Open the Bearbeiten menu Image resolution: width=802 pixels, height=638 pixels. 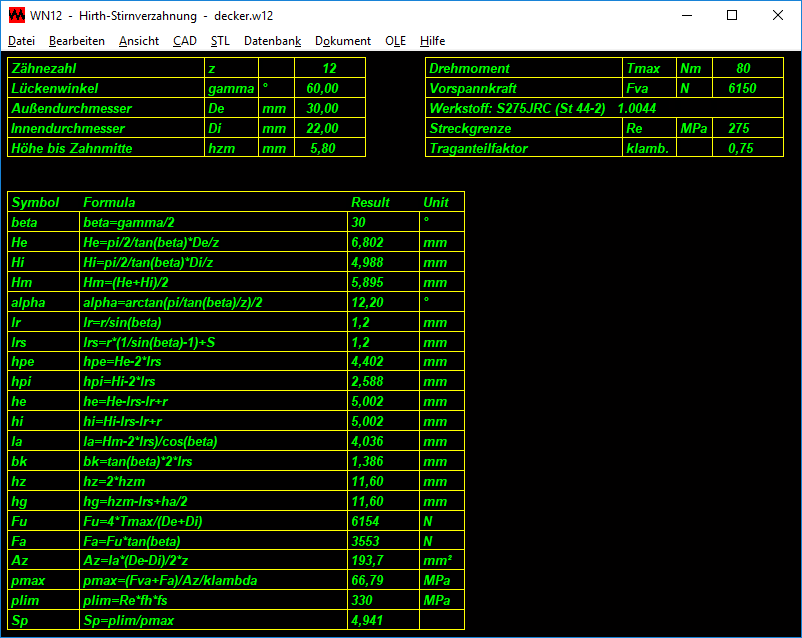pyautogui.click(x=76, y=41)
